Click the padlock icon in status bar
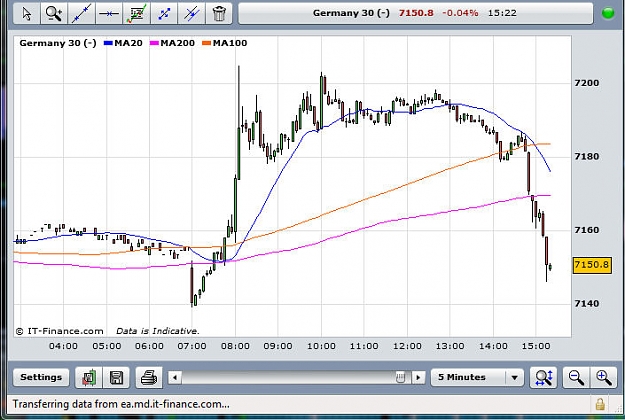Viewport: 625px width, 420px height. click(x=600, y=404)
